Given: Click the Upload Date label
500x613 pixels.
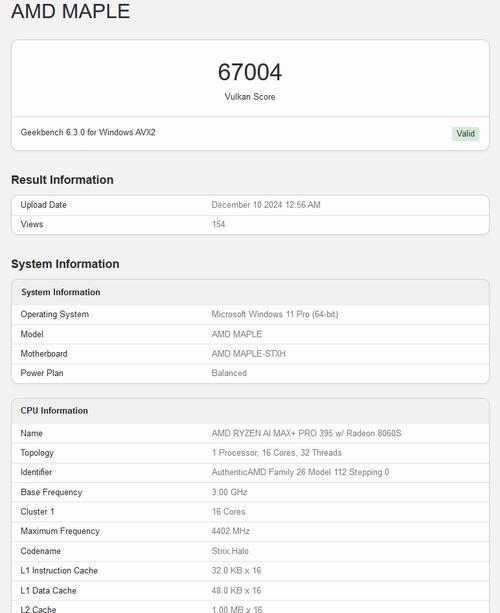Looking at the screenshot, I should [x=43, y=205].
